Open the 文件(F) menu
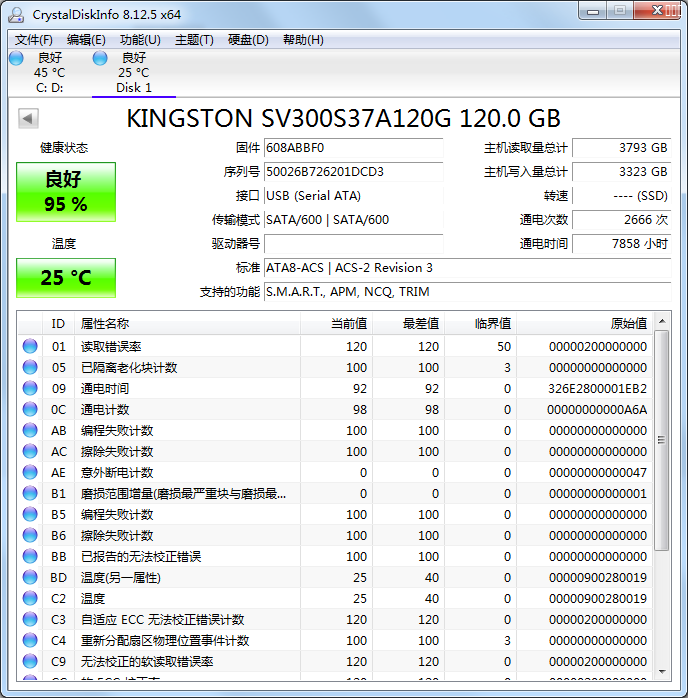688x698 pixels. (x=33, y=40)
